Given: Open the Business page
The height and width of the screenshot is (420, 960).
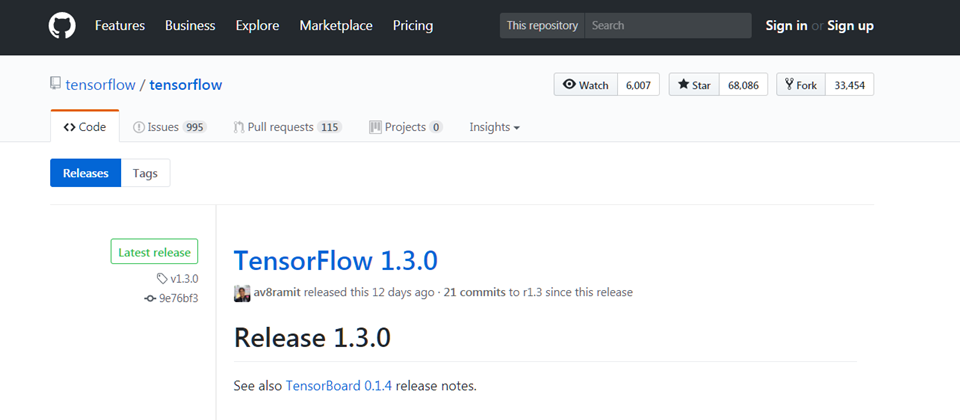Looking at the screenshot, I should pos(190,26).
